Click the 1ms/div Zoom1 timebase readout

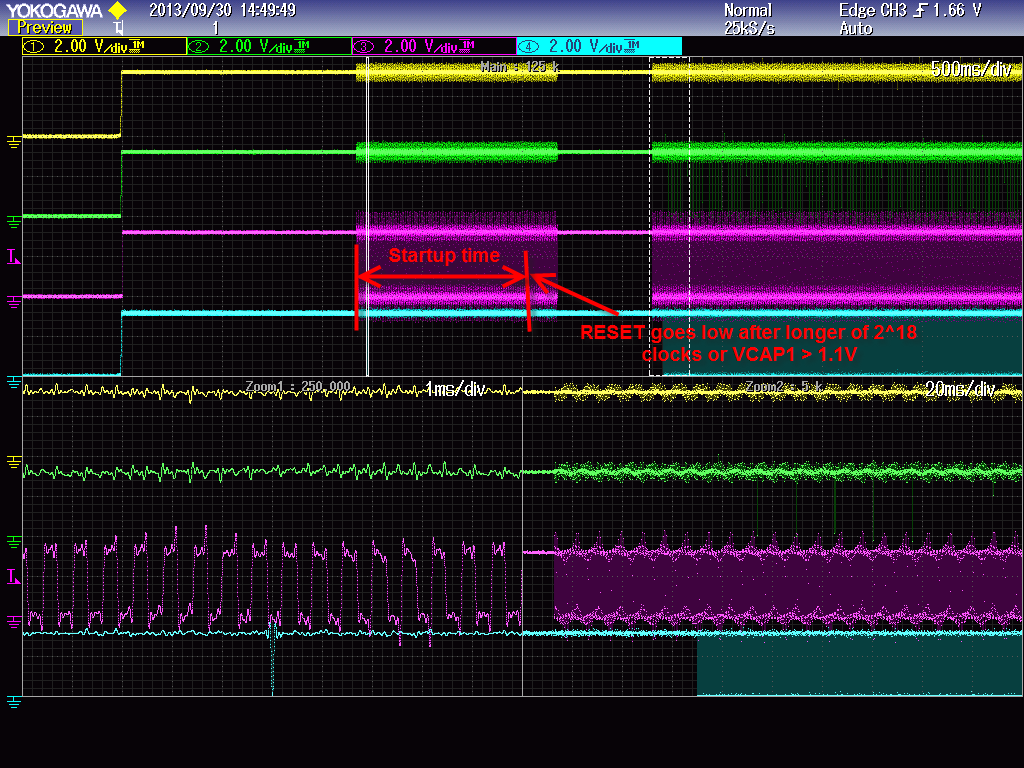tap(455, 389)
